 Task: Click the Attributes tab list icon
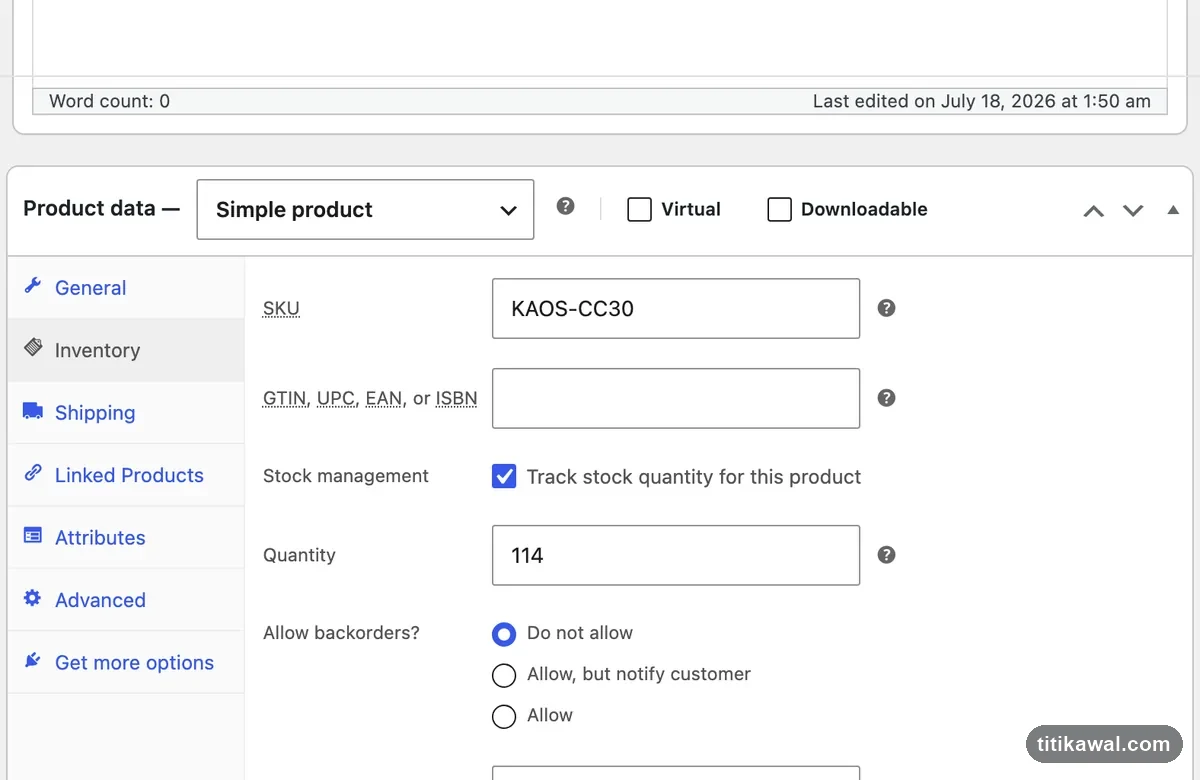[x=33, y=536]
